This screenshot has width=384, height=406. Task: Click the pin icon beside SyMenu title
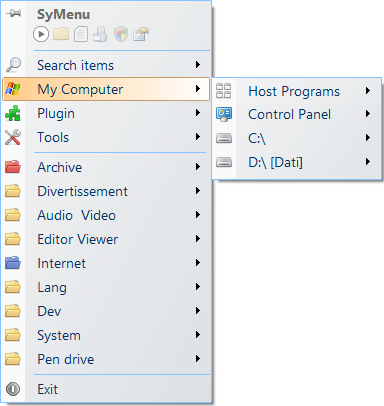tap(13, 14)
